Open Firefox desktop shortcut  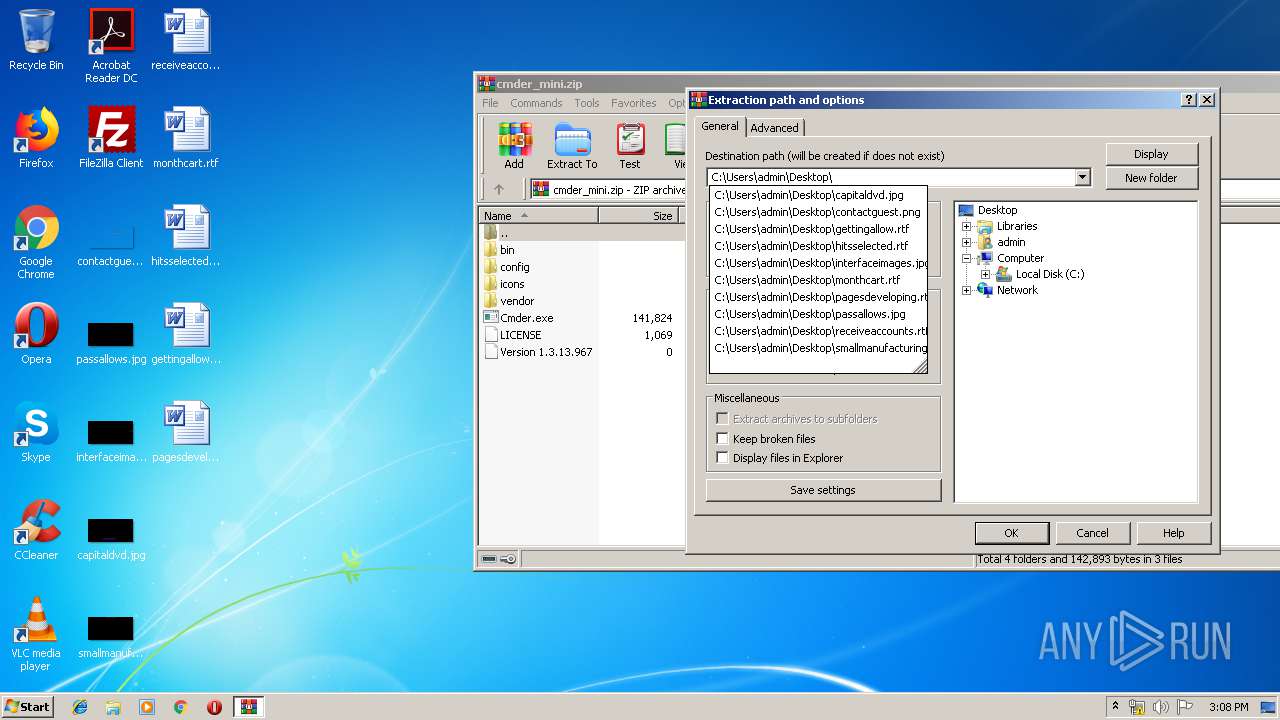point(36,138)
